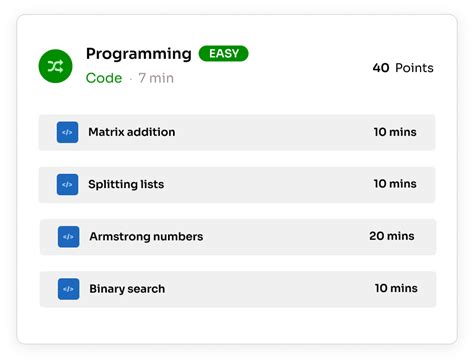Select the Binary search row background

pos(238,289)
